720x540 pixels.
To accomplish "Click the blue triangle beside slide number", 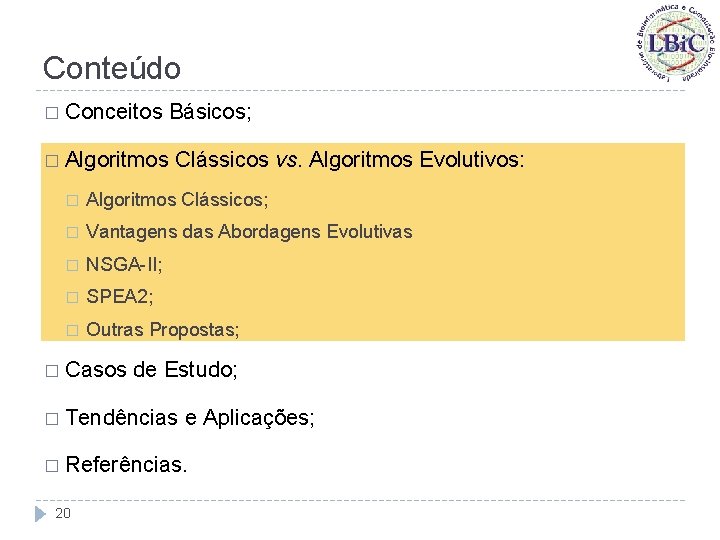I will [x=40, y=513].
